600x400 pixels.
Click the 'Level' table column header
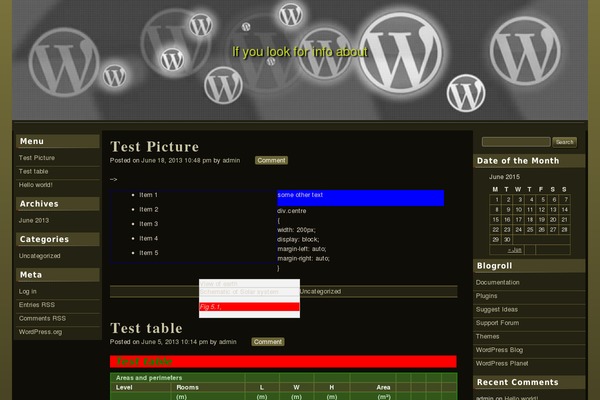[x=124, y=387]
